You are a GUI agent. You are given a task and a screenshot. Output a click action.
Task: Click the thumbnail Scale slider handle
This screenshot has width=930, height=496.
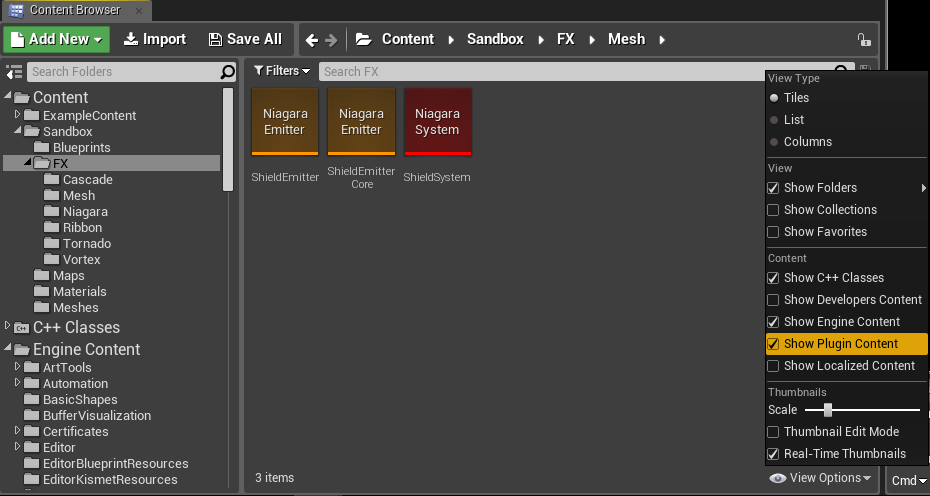pyautogui.click(x=828, y=410)
